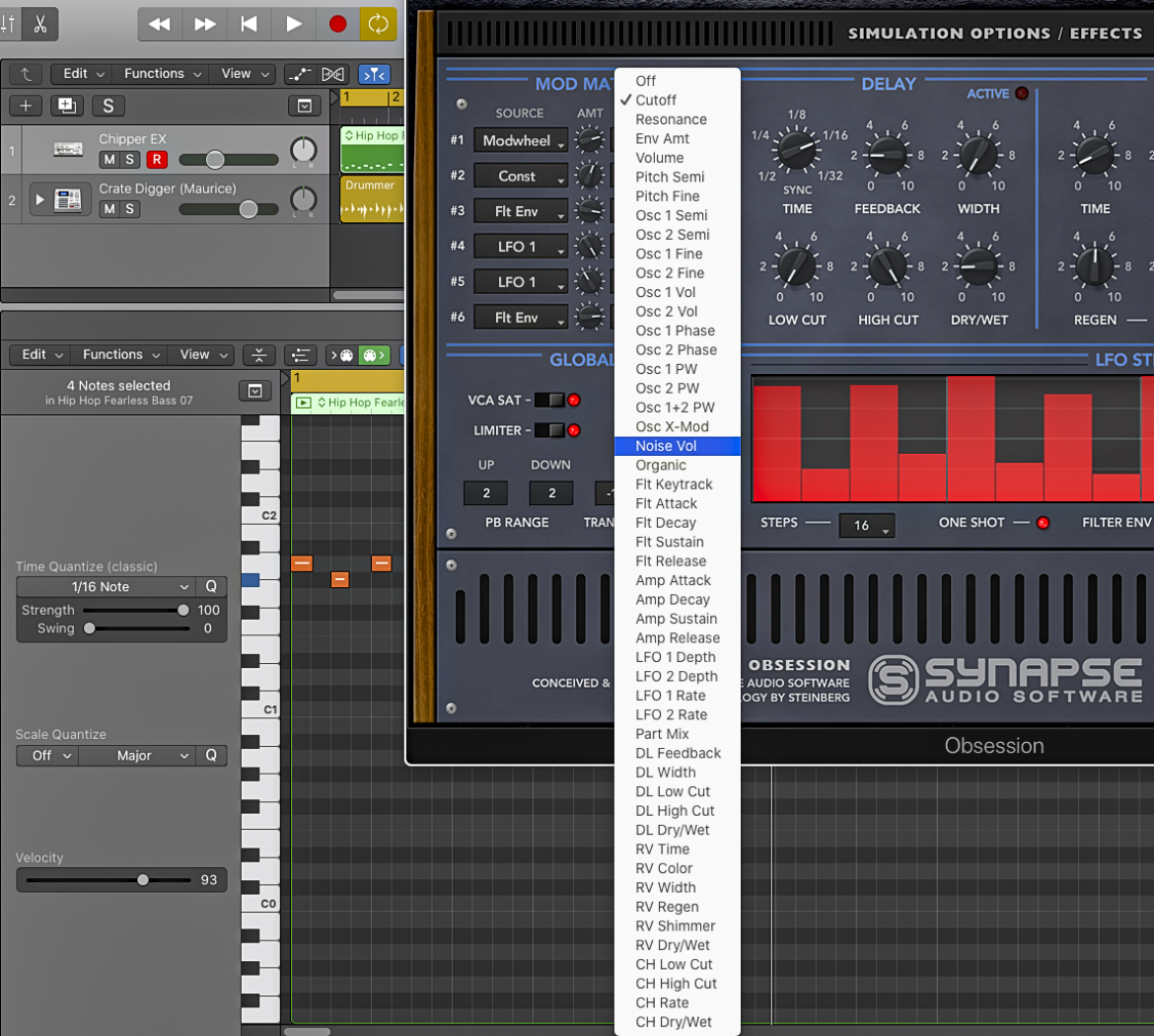The height and width of the screenshot is (1036, 1154).
Task: Open the Modwheel source dropdown in row #1
Action: 521,141
